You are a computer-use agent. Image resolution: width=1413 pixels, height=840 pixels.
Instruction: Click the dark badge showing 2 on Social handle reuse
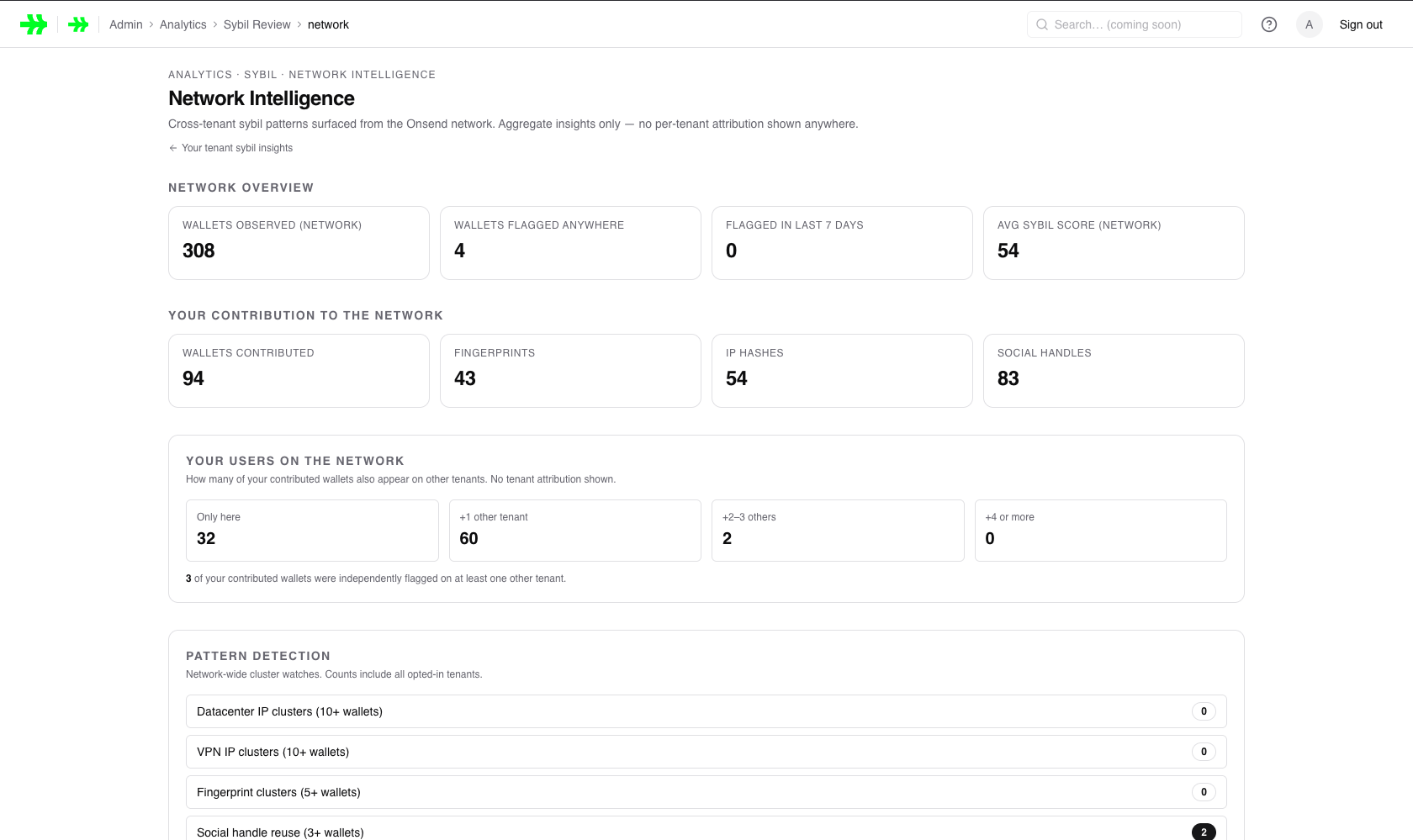pos(1204,832)
